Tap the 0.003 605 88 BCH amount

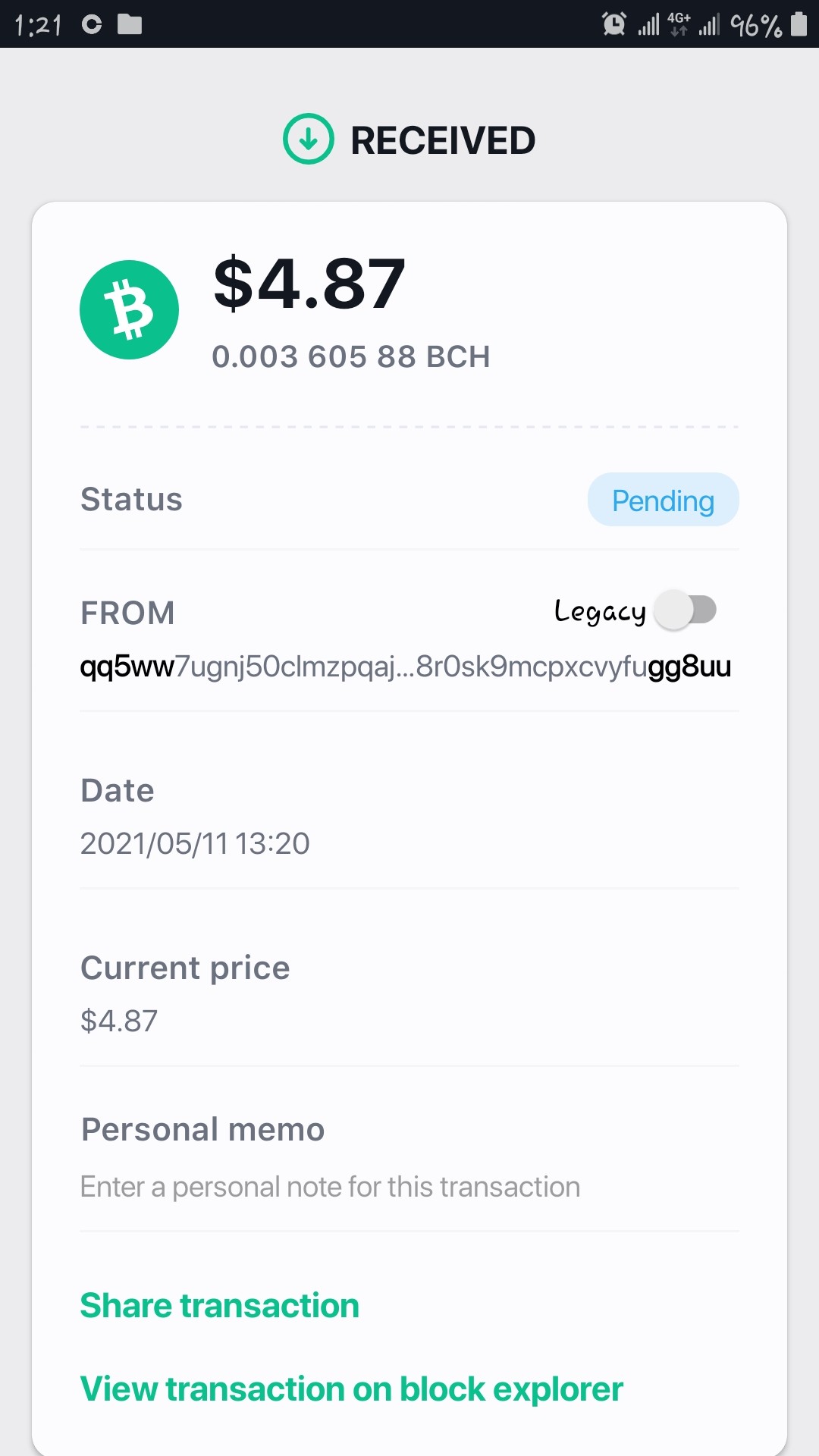tap(351, 356)
